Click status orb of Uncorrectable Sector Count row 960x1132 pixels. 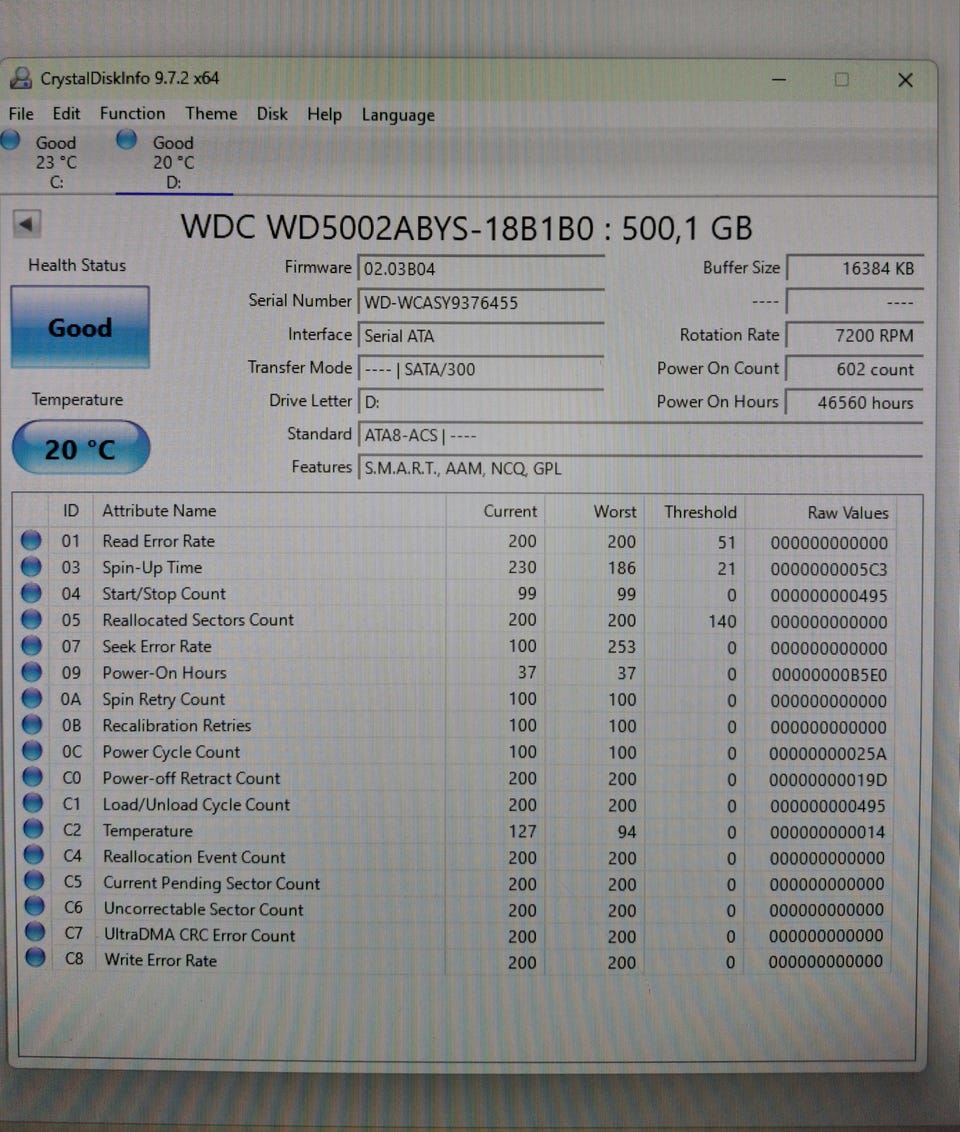click(x=34, y=907)
